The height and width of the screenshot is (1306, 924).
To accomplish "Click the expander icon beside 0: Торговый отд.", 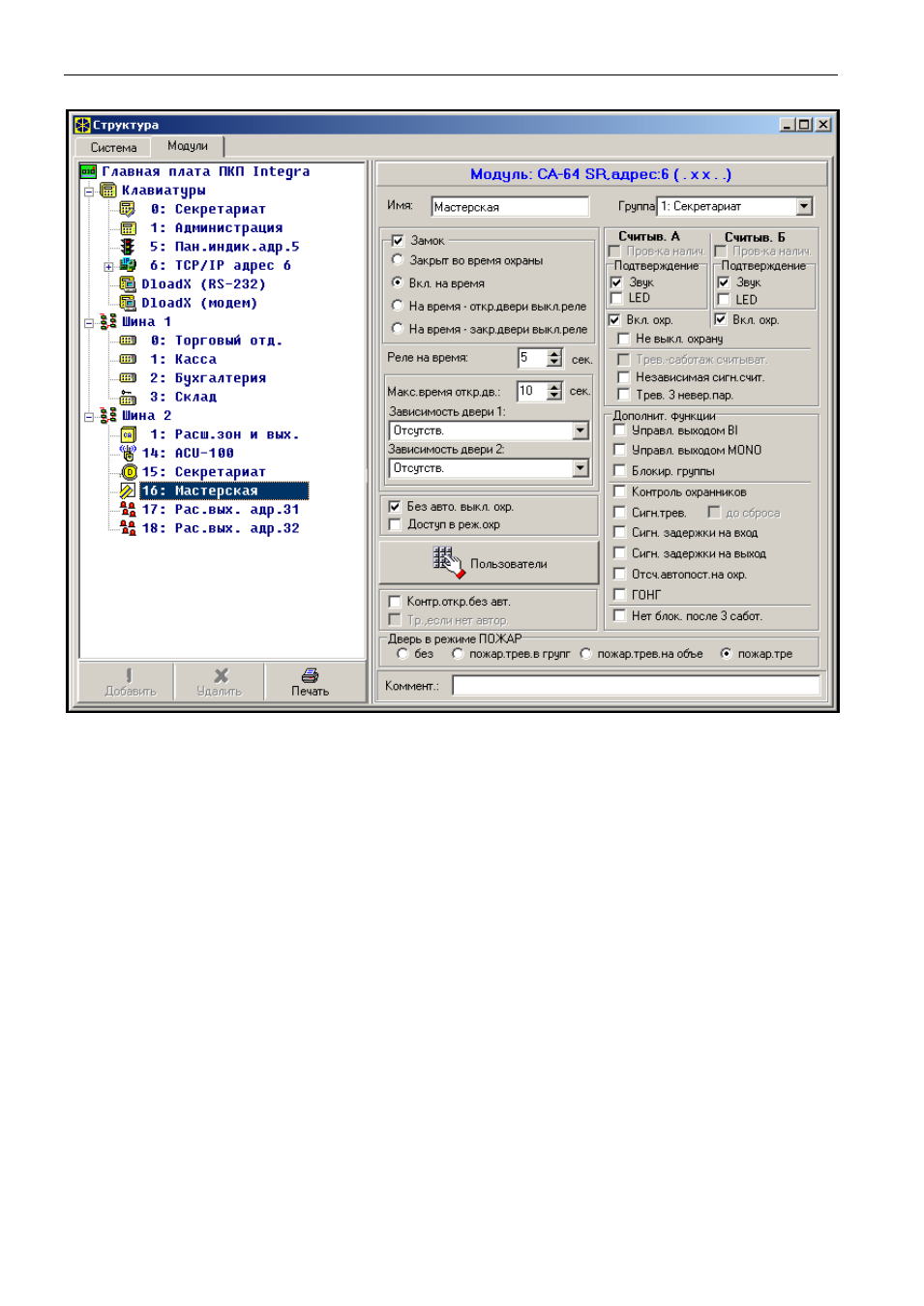I will 128,341.
